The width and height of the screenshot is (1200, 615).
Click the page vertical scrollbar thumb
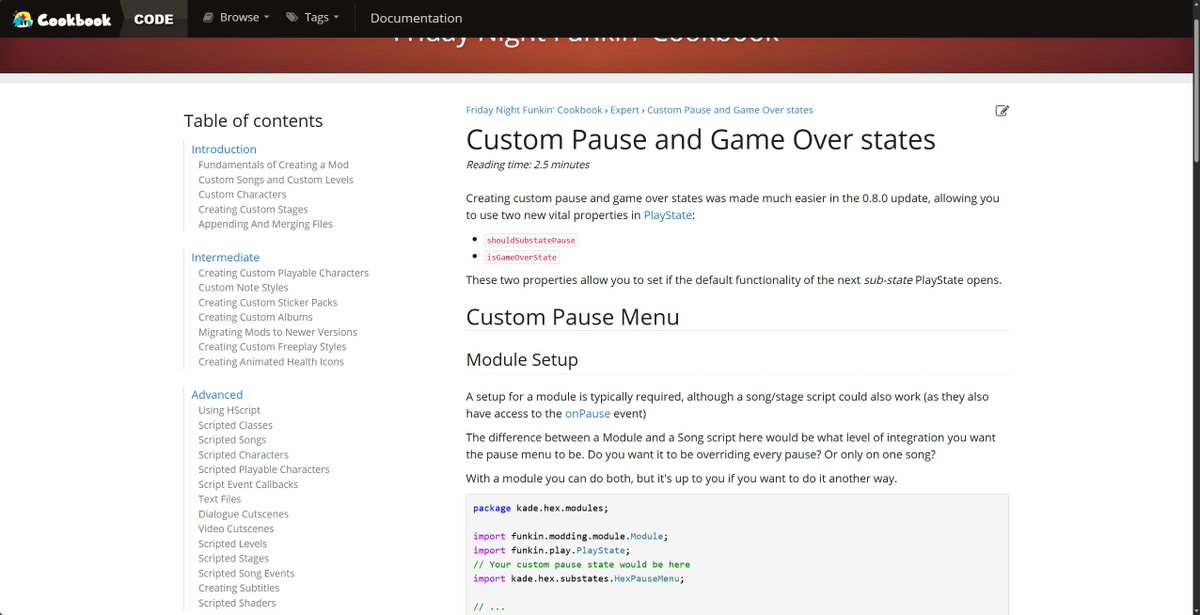tap(1194, 88)
